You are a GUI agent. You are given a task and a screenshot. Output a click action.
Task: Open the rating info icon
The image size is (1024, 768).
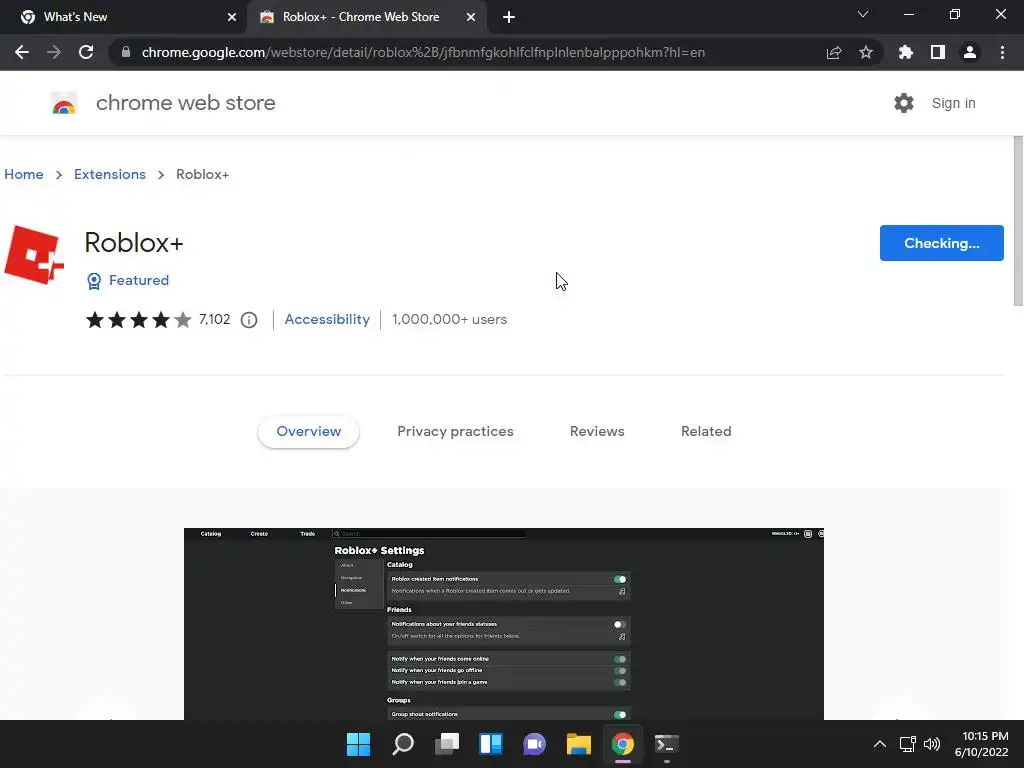[249, 320]
